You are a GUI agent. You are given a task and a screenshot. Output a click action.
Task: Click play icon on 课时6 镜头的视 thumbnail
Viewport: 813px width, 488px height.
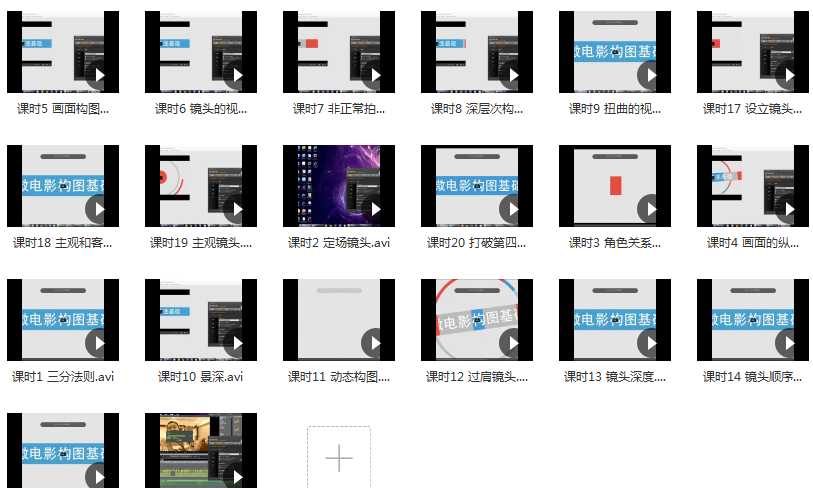tap(236, 76)
